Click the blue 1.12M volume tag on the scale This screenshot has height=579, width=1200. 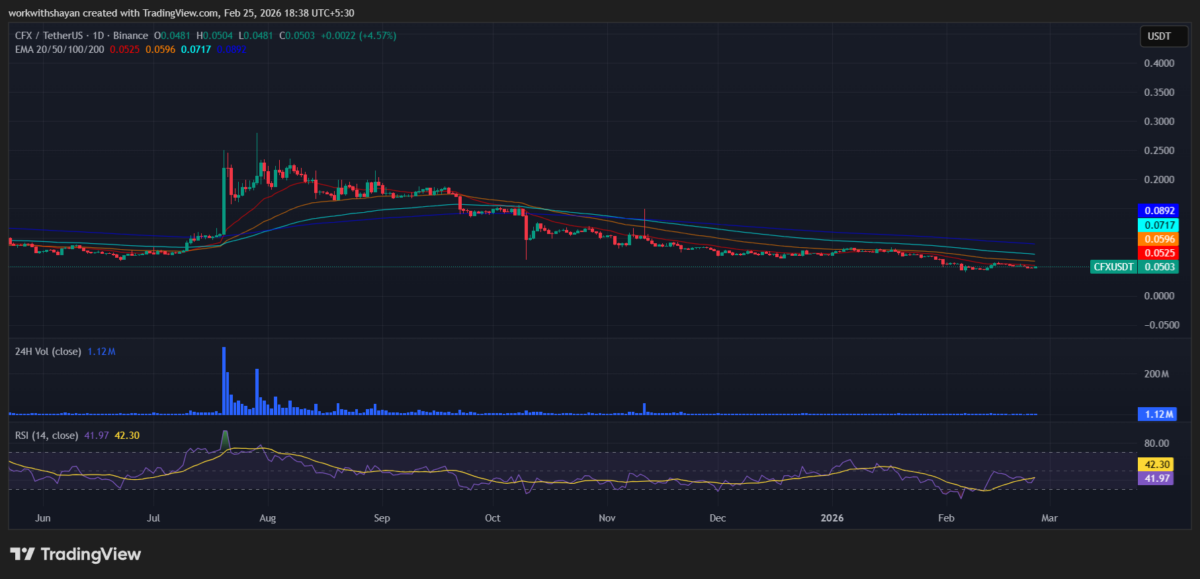1155,413
